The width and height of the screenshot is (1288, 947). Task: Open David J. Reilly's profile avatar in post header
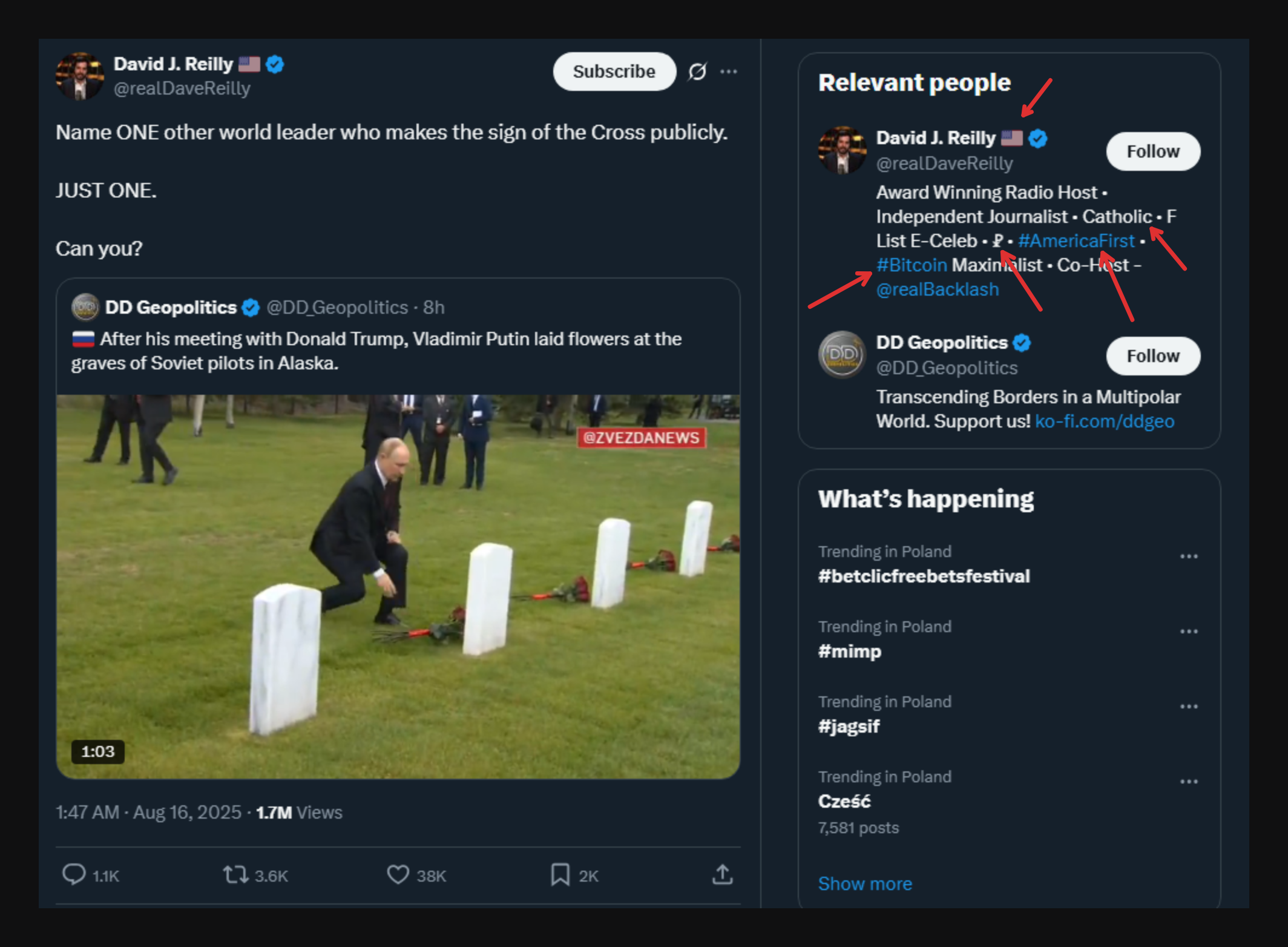pos(79,76)
